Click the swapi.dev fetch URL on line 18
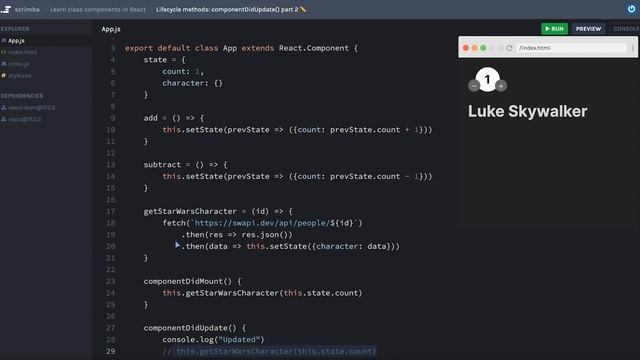Image resolution: width=640 pixels, height=360 pixels. [x=274, y=223]
